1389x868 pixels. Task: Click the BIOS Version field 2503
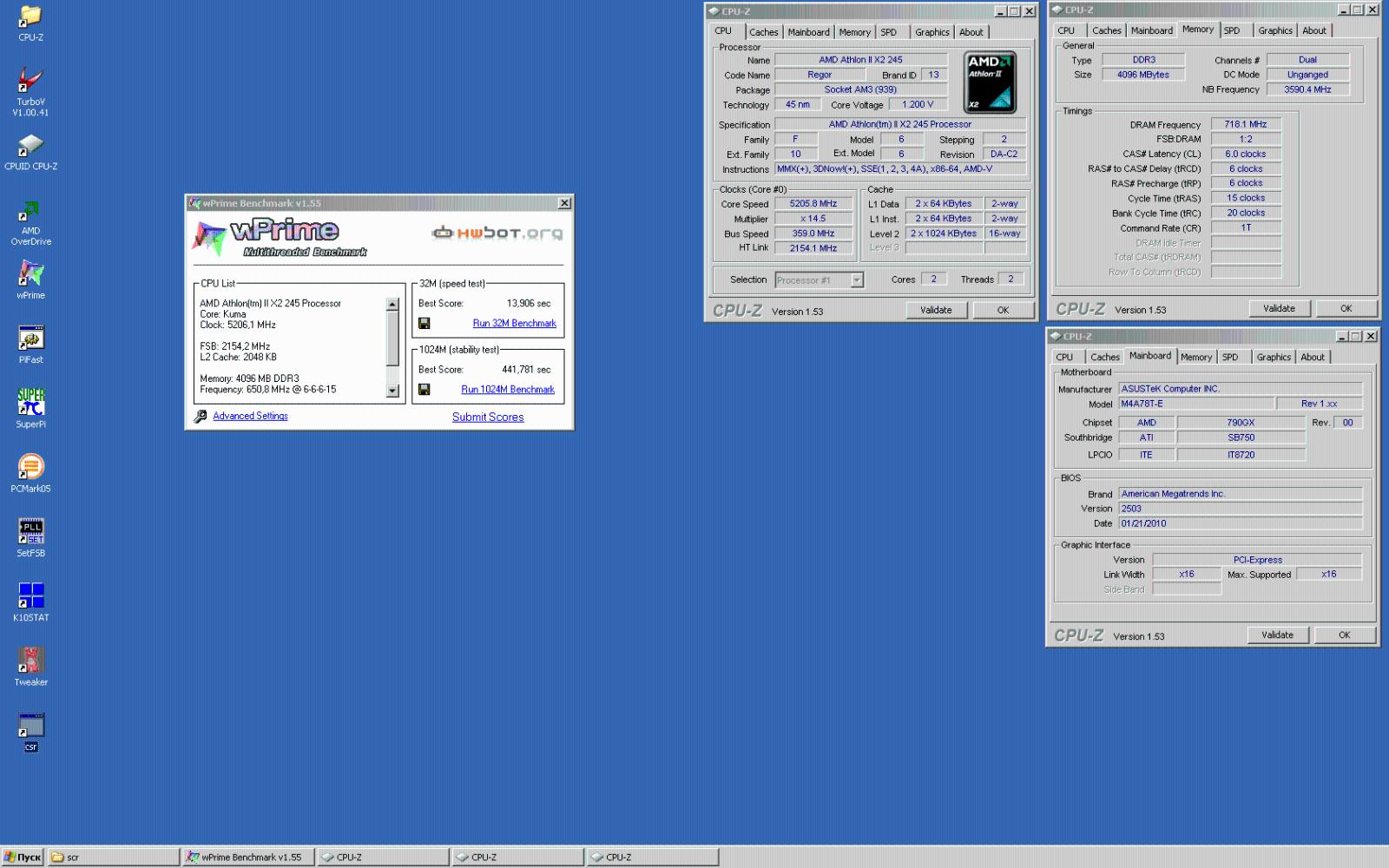[1240, 509]
